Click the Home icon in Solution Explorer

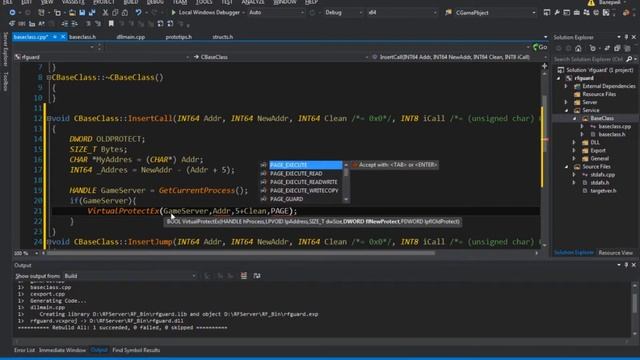pyautogui.click(x=578, y=48)
